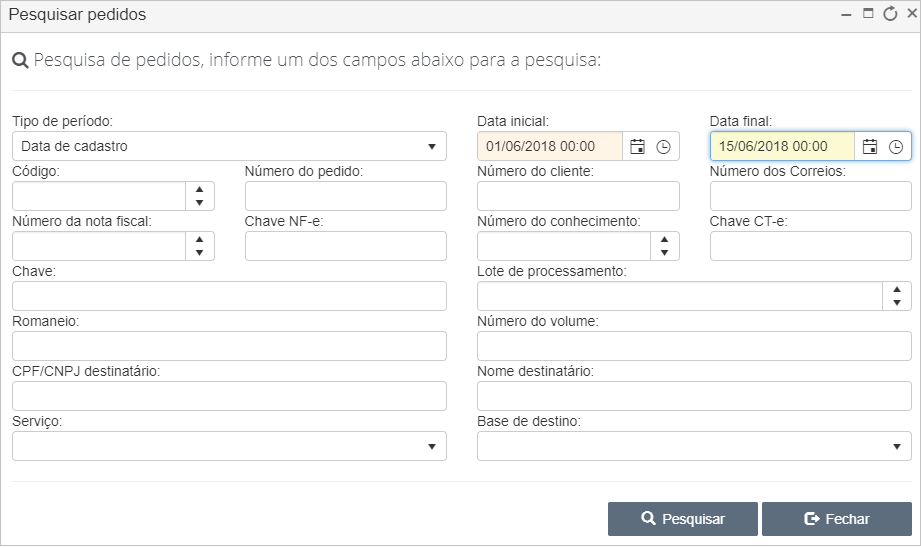
Task: Select the Nome destinatário text field
Action: pyautogui.click(x=694, y=396)
